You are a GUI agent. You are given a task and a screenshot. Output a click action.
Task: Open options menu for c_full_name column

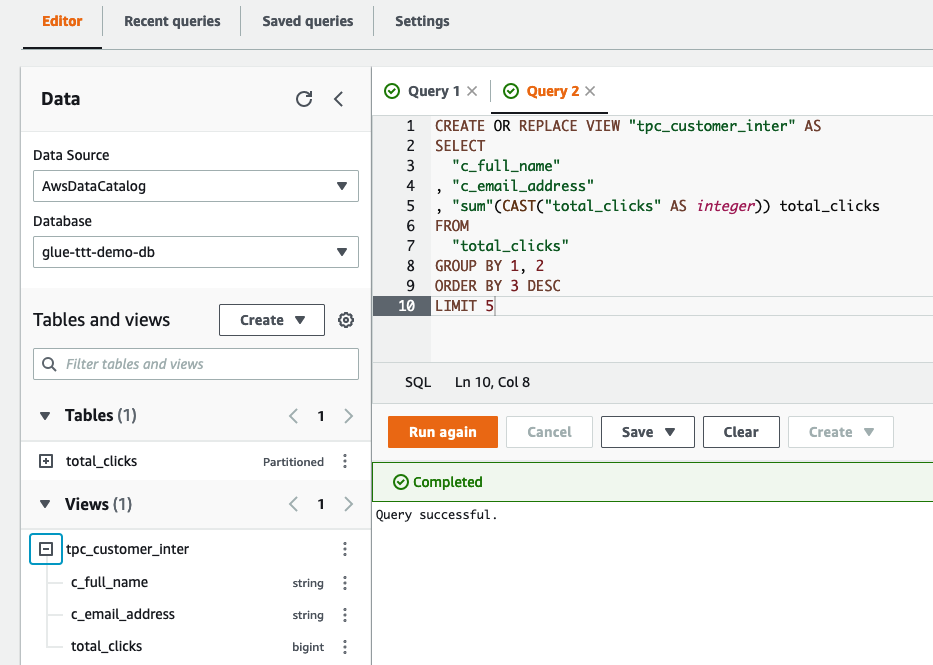click(345, 583)
